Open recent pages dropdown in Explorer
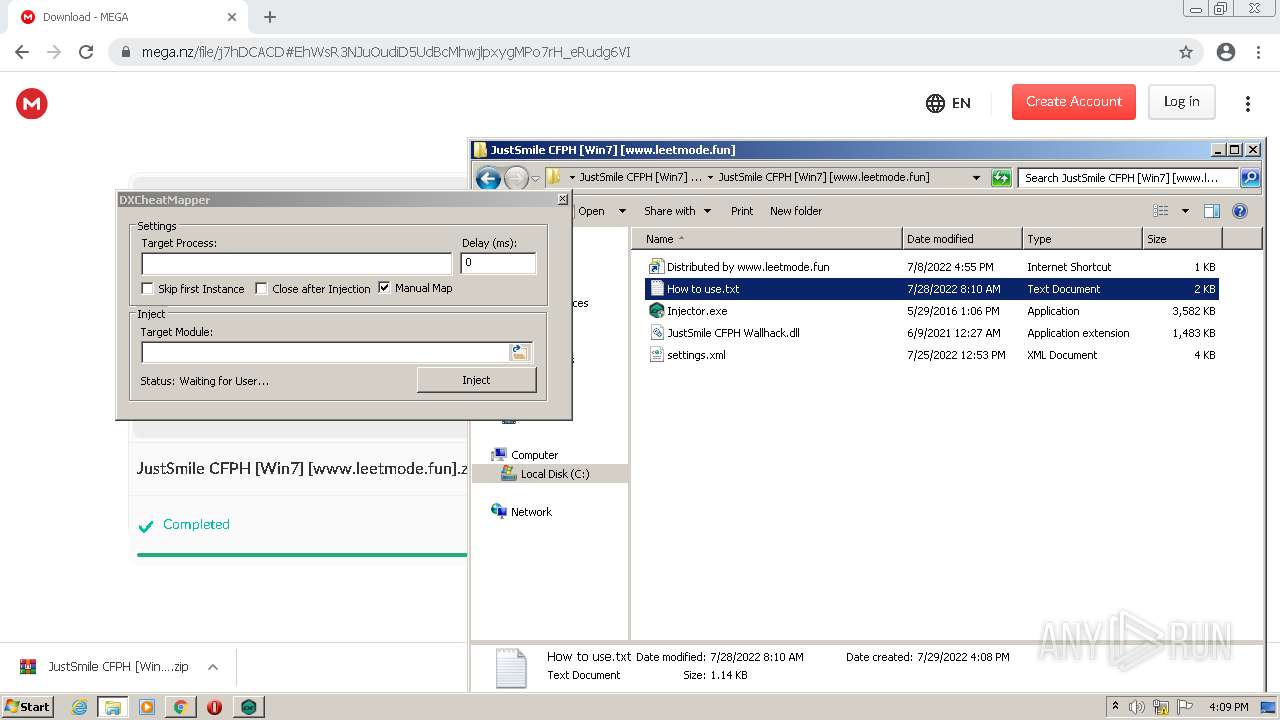1280x720 pixels. coord(536,178)
